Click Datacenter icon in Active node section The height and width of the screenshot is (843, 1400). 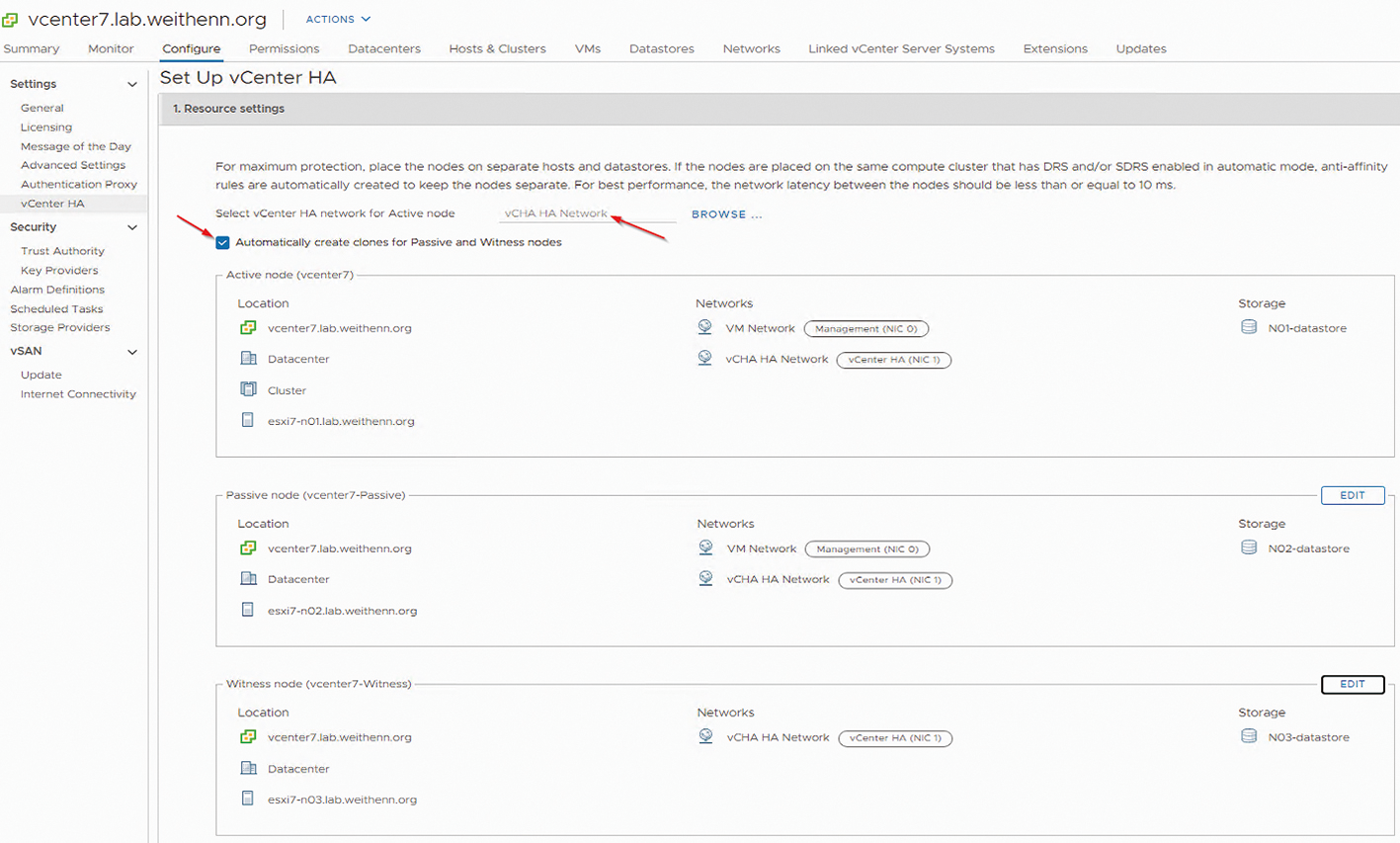[x=248, y=359]
